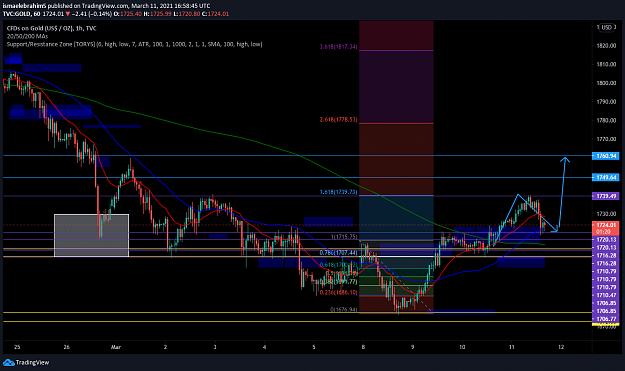Click the 5 date on time axis
The width and height of the screenshot is (625, 371).
[x=314, y=347]
